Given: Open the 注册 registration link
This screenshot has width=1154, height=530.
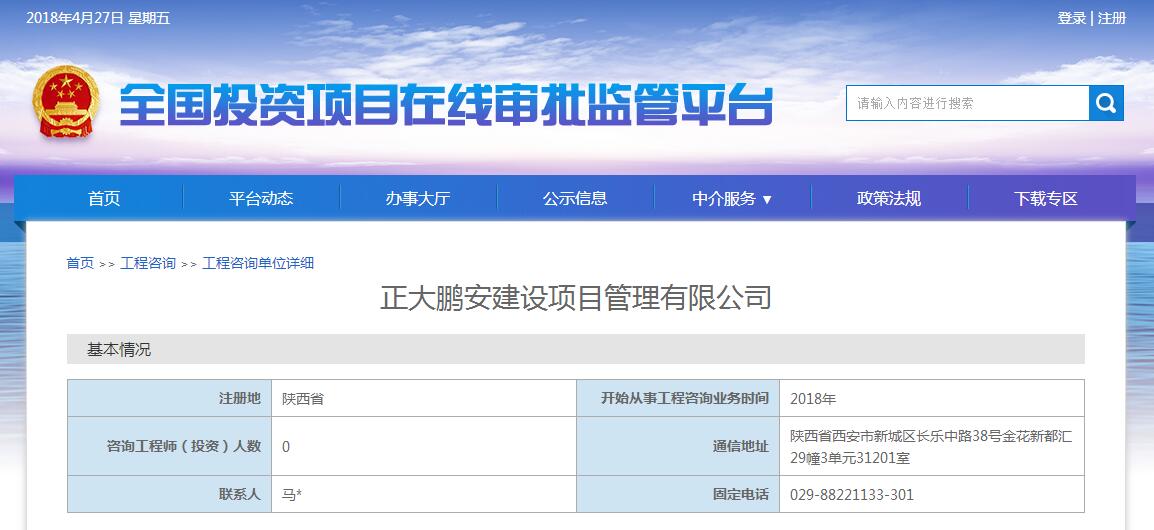Looking at the screenshot, I should 1112,18.
